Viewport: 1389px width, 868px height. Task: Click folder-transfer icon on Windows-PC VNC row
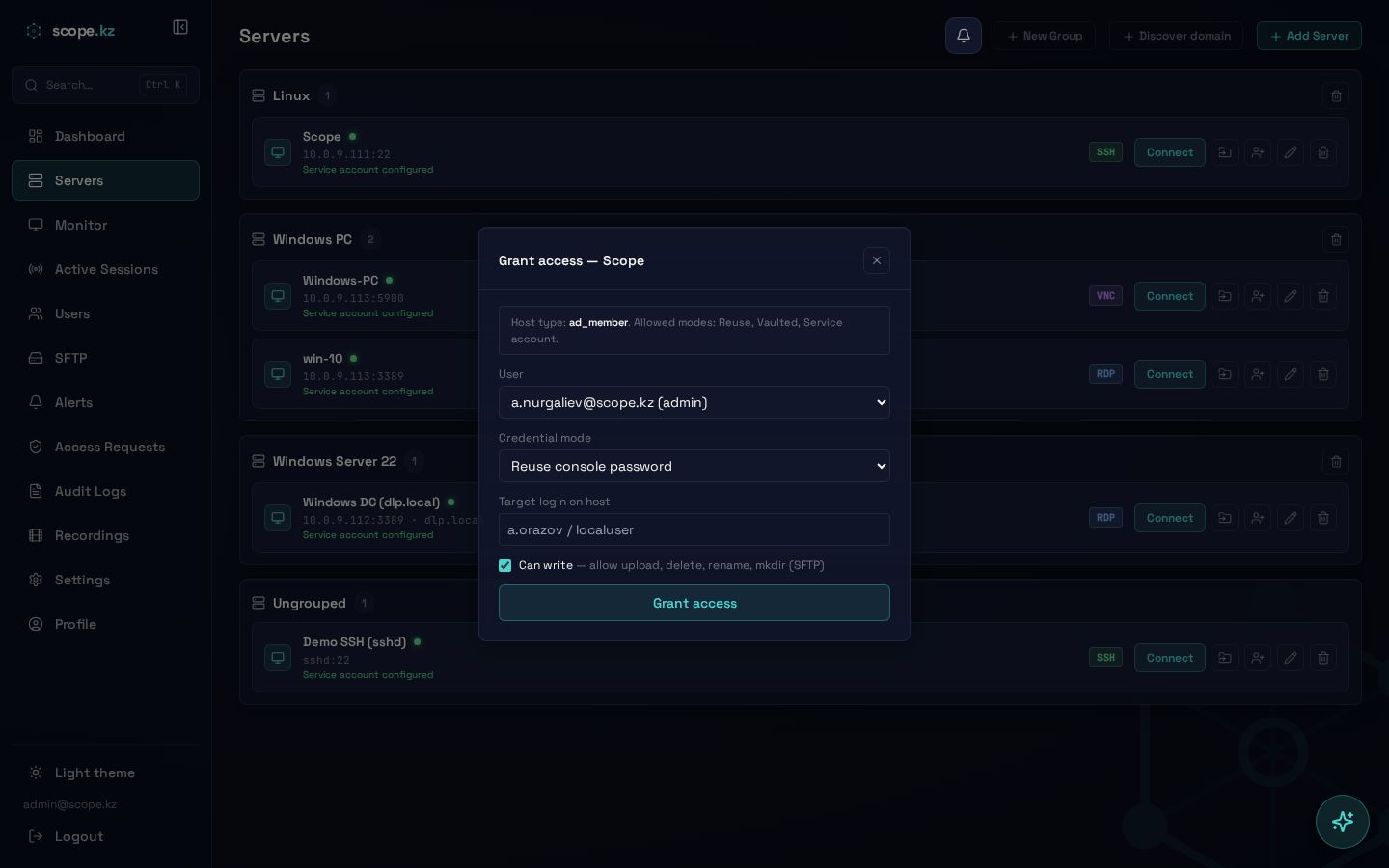[1225, 296]
